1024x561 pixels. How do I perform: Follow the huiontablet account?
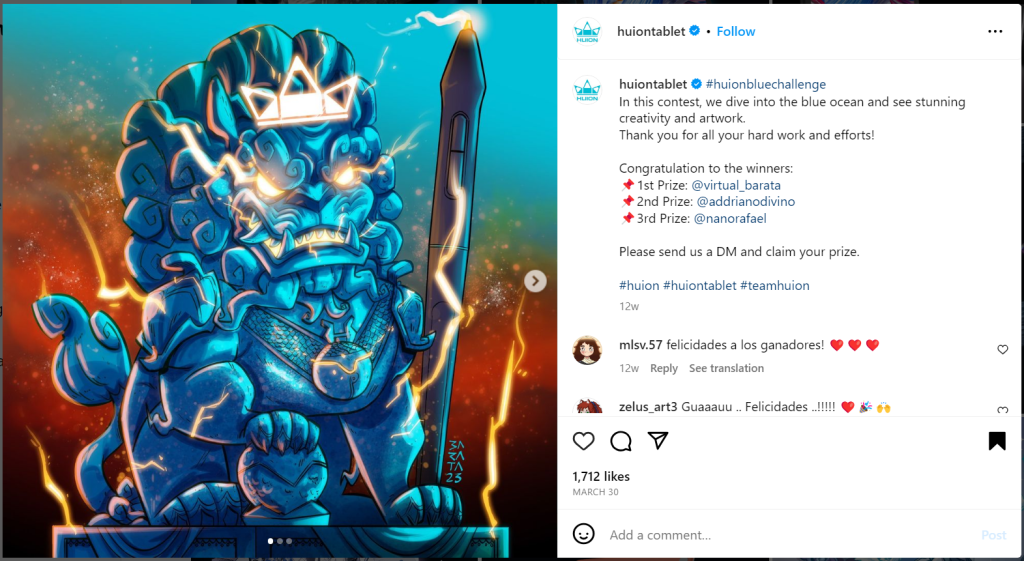tap(735, 31)
